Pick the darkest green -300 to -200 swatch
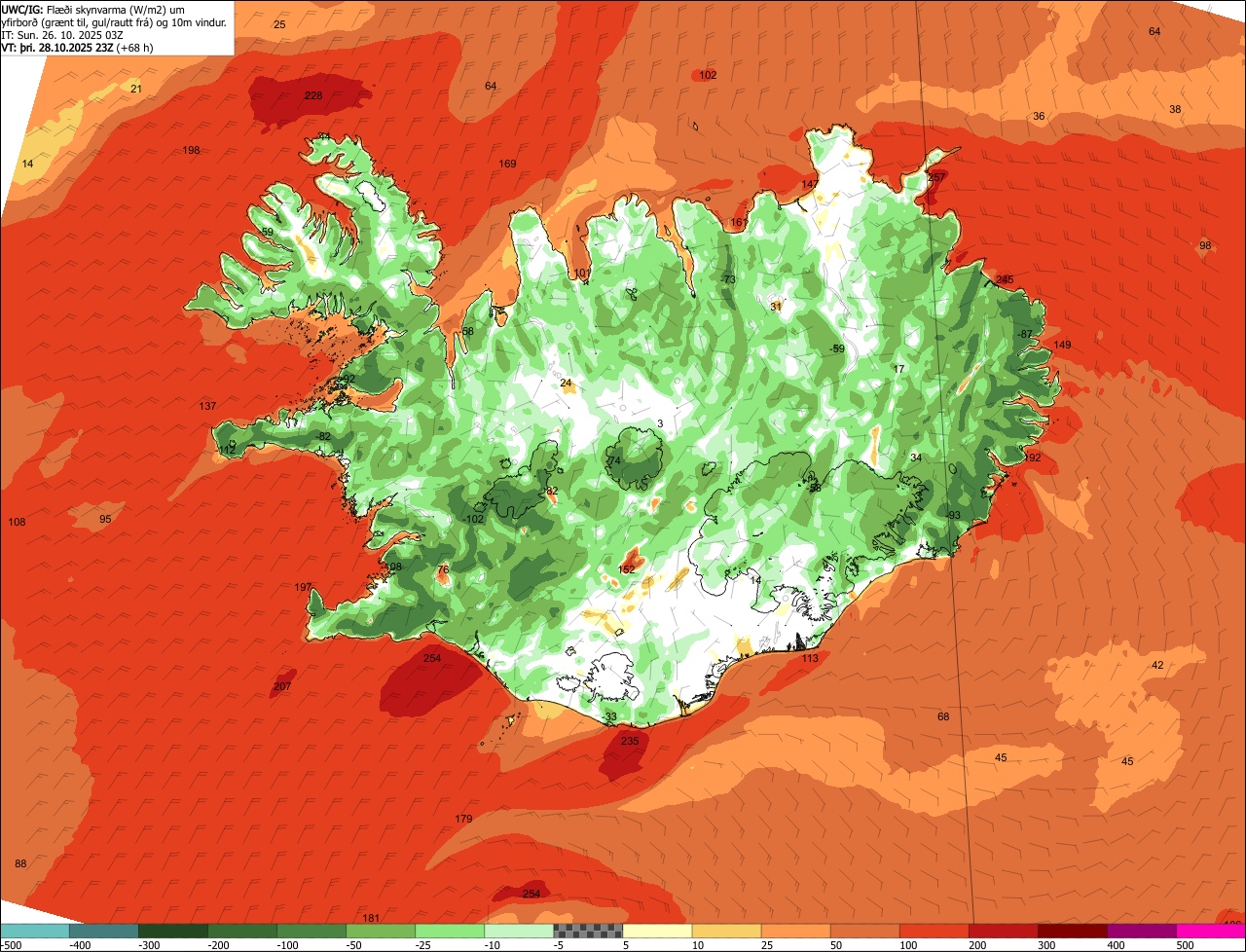Screen dimensions: 1246x952 click(x=173, y=930)
